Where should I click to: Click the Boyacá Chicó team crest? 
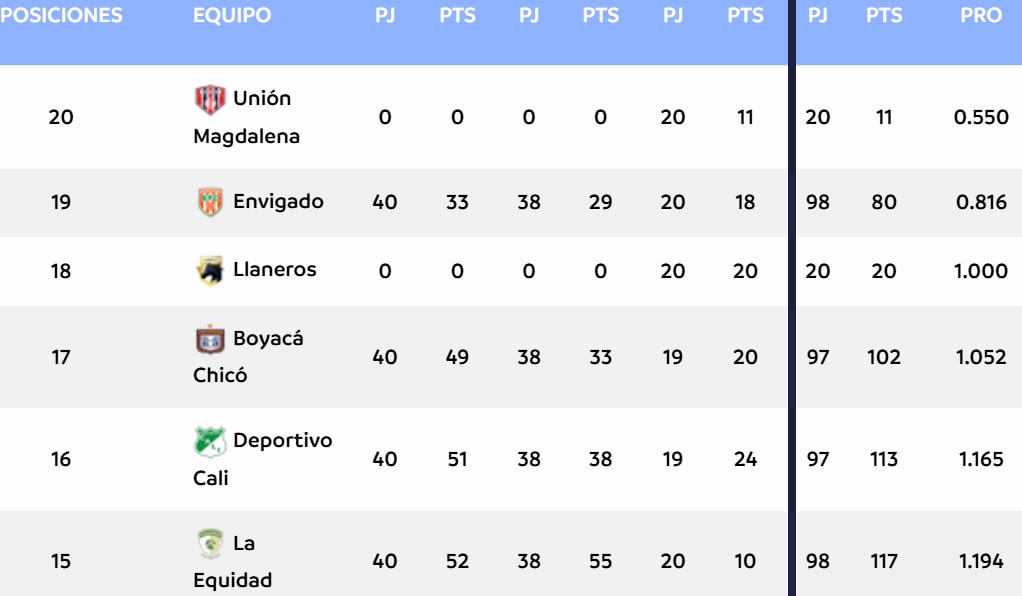click(x=210, y=339)
